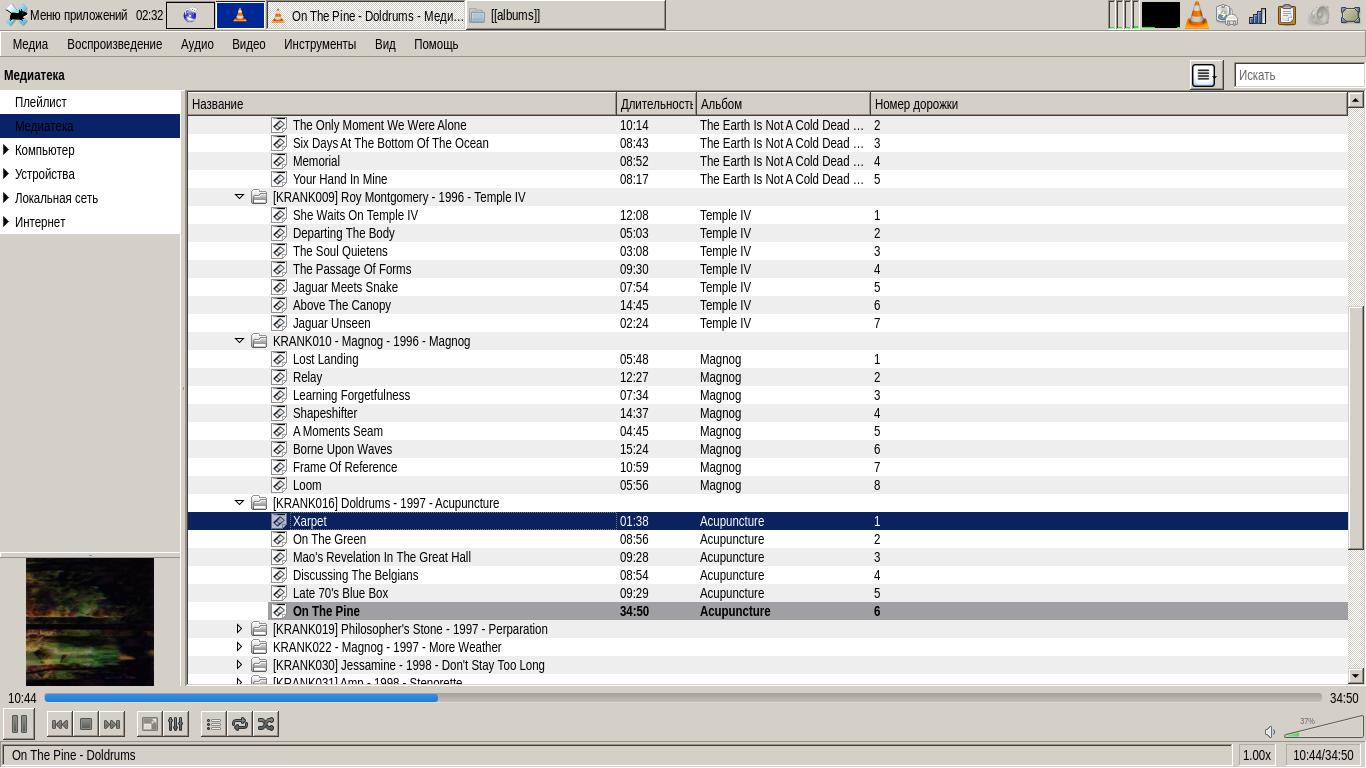Open extended settings (equalizer sliders icon)
1366x768 pixels.
pyautogui.click(x=175, y=724)
